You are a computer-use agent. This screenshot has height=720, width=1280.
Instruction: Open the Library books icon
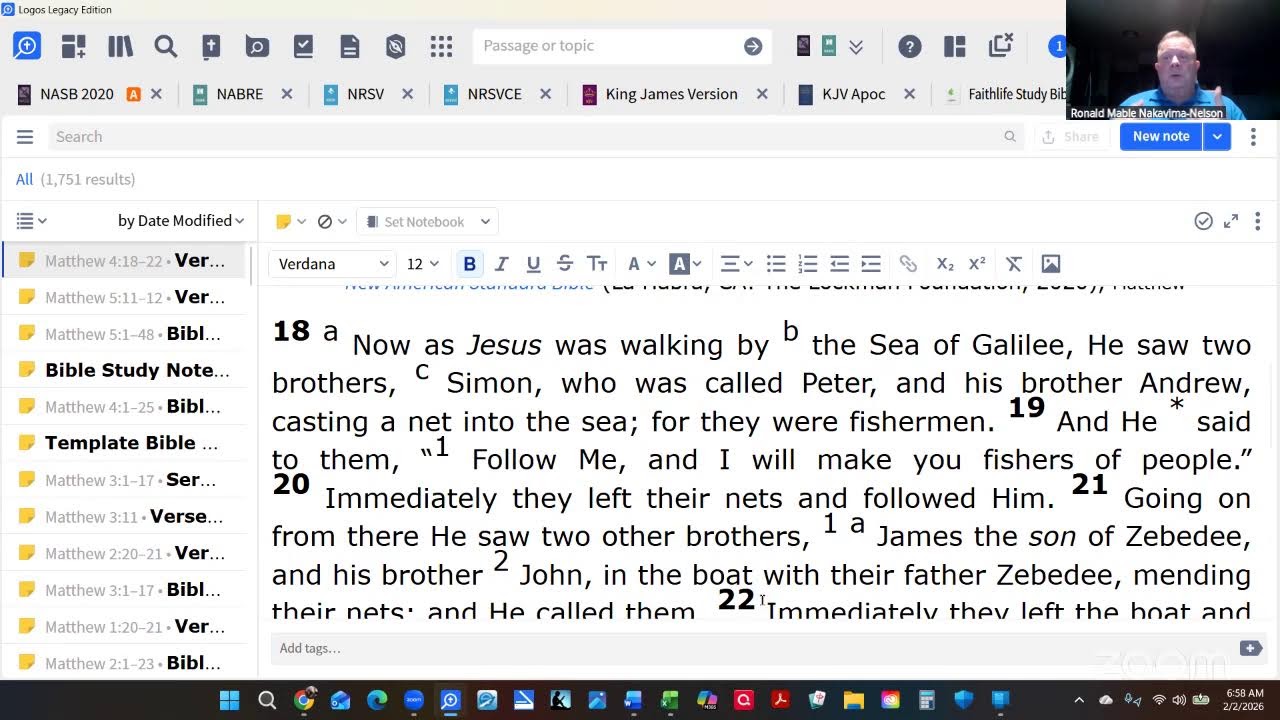[x=120, y=46]
